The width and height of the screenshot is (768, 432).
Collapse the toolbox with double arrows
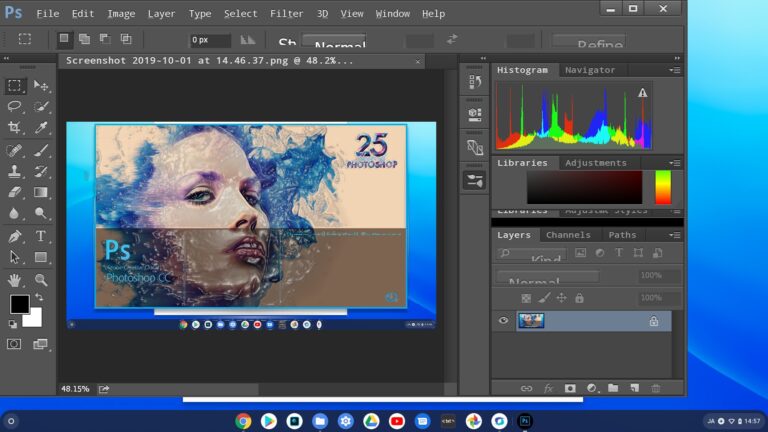click(6, 58)
